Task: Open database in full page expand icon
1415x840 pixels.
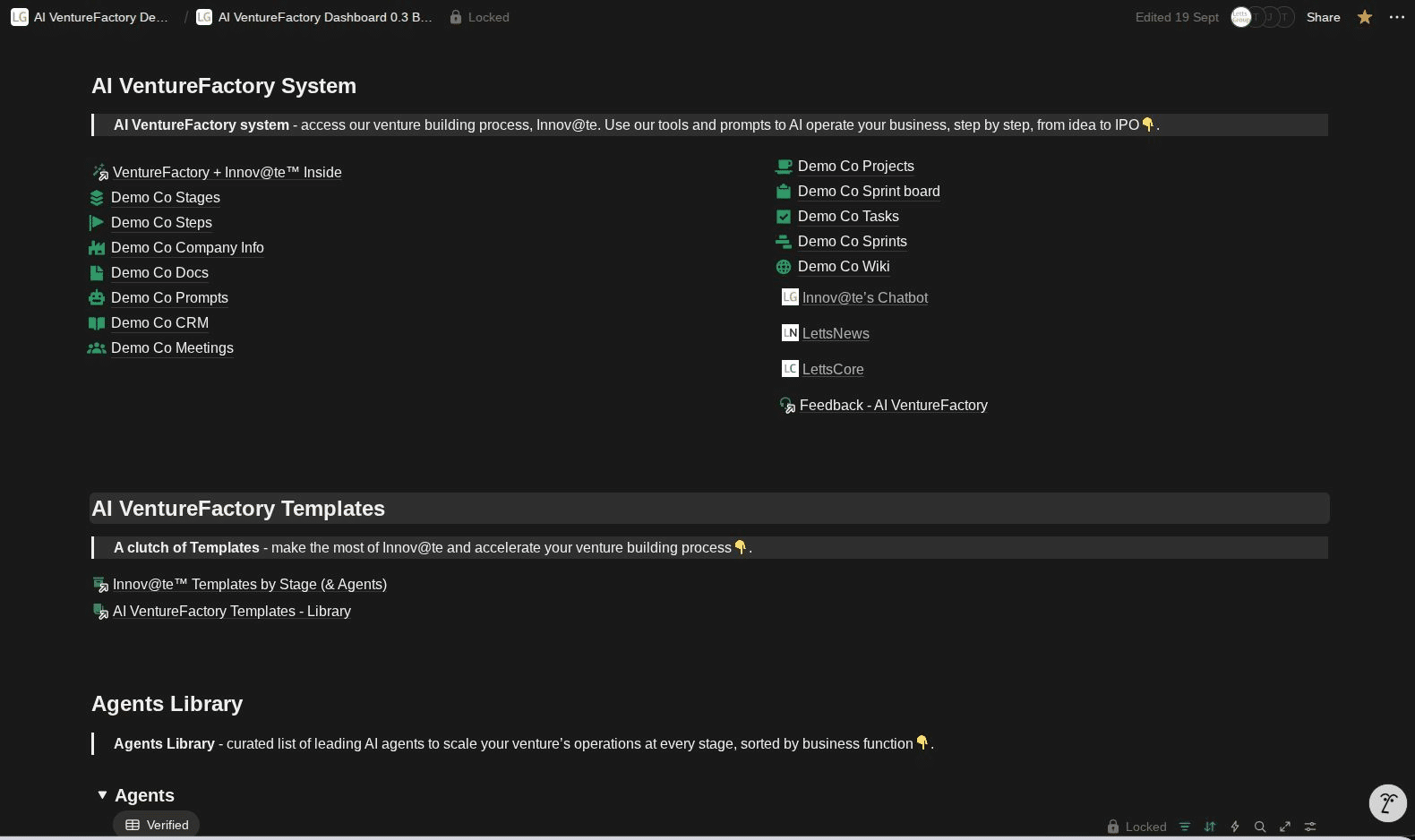Action: (1285, 827)
